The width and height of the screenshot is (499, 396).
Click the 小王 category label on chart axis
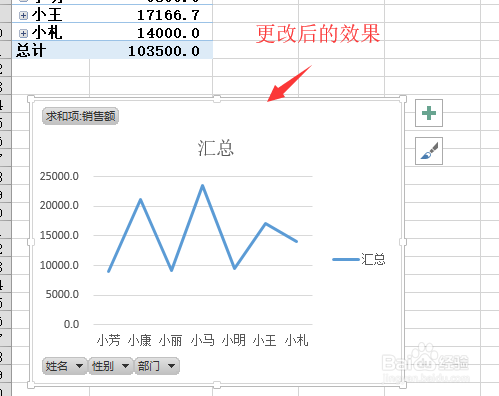pos(265,340)
